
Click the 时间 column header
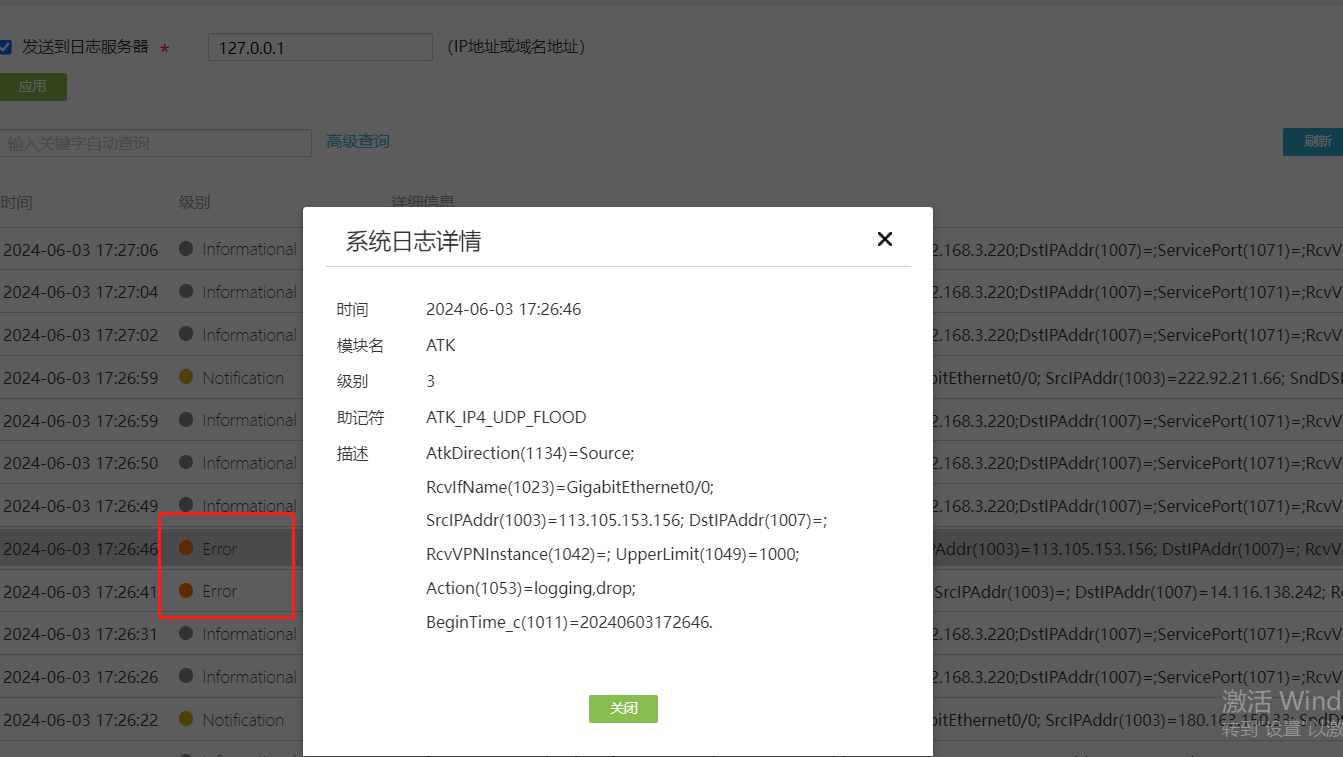tap(17, 203)
